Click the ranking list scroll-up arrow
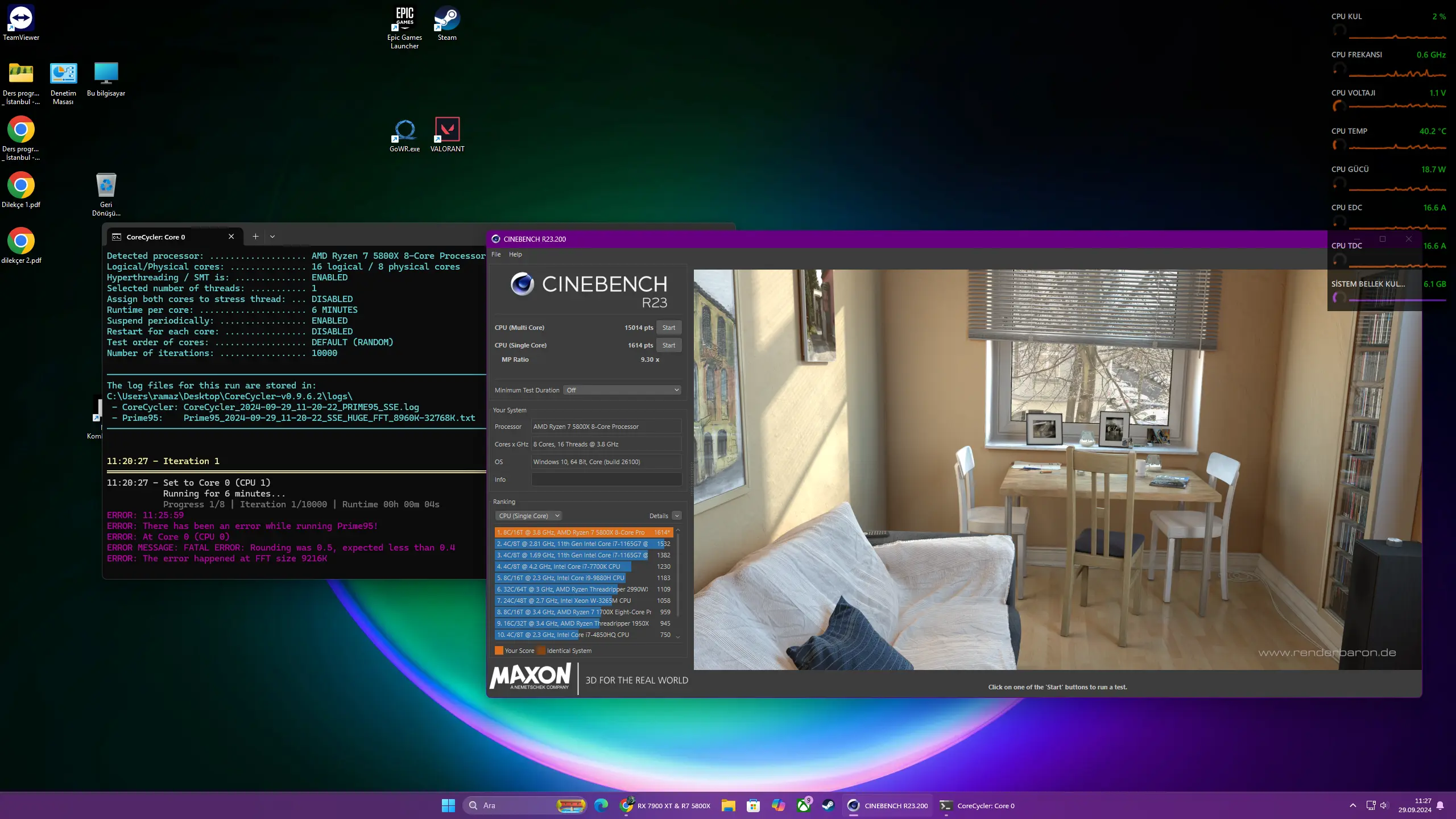This screenshot has width=1456, height=819. pyautogui.click(x=677, y=530)
